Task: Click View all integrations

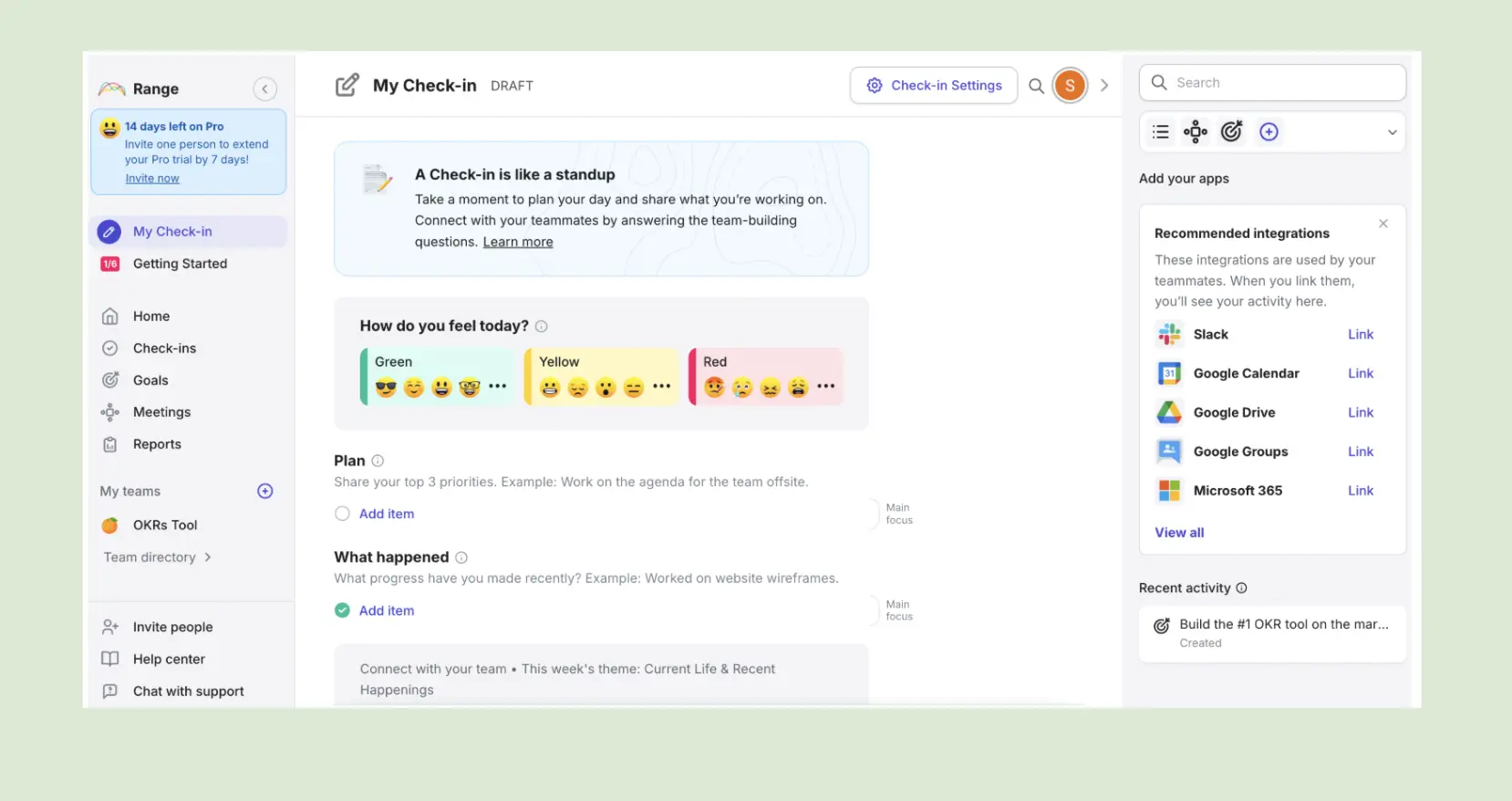Action: (1179, 532)
